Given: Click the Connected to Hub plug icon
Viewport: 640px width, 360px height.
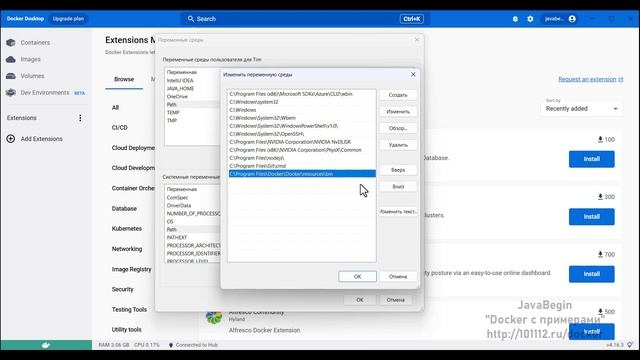Looking at the screenshot, I should (x=171, y=345).
